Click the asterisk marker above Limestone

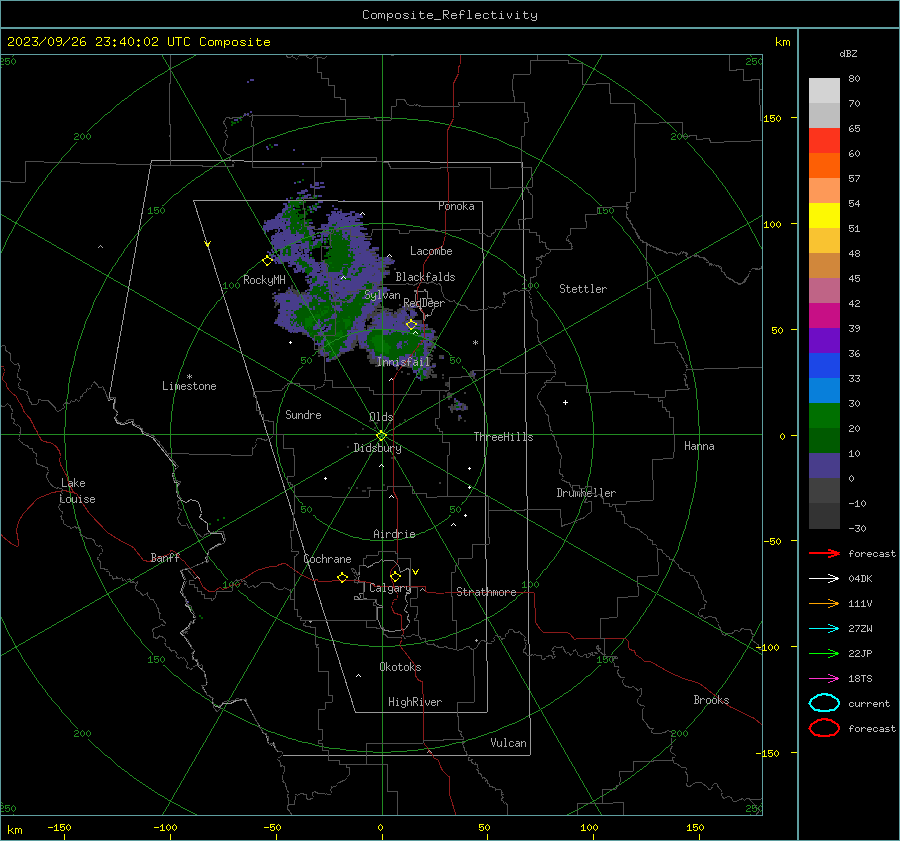(189, 377)
